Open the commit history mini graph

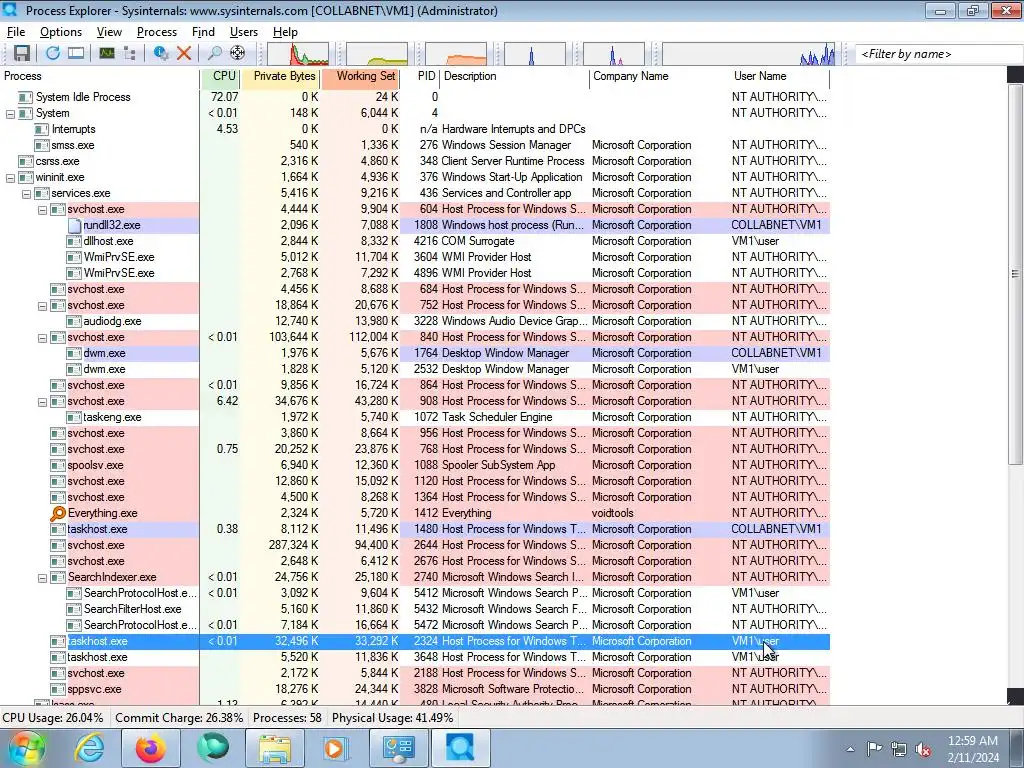pyautogui.click(x=377, y=54)
